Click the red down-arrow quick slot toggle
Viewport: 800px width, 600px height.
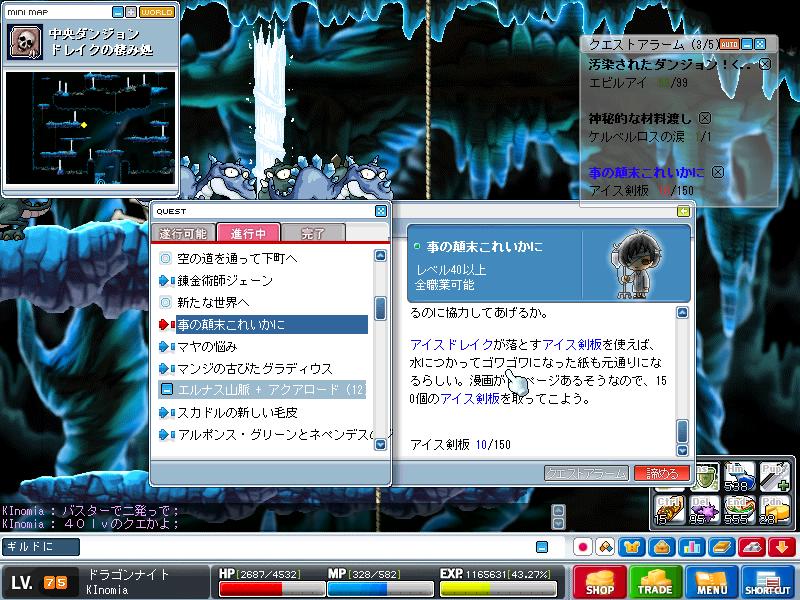point(781,547)
